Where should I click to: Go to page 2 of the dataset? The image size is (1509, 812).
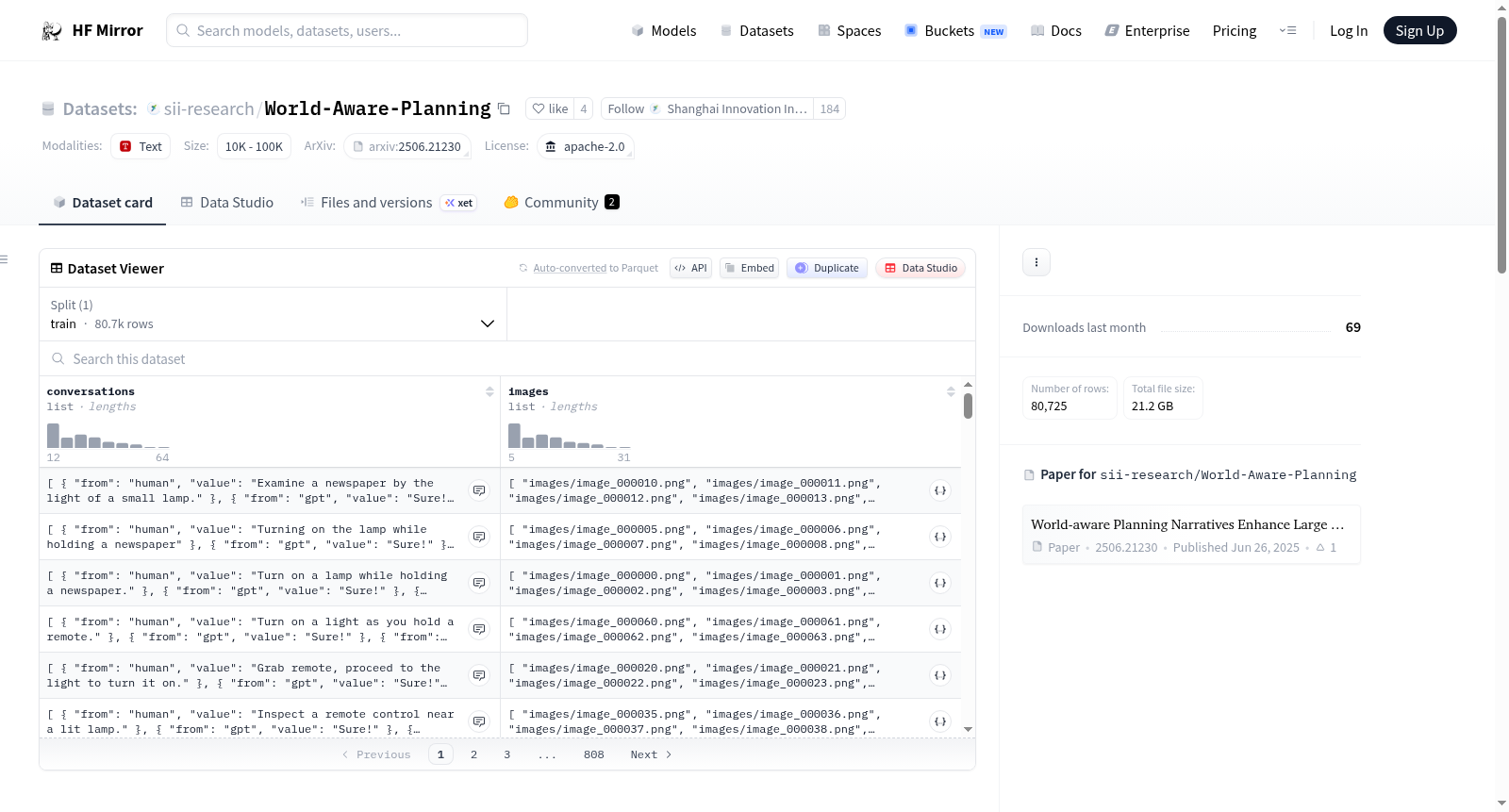pyautogui.click(x=473, y=754)
